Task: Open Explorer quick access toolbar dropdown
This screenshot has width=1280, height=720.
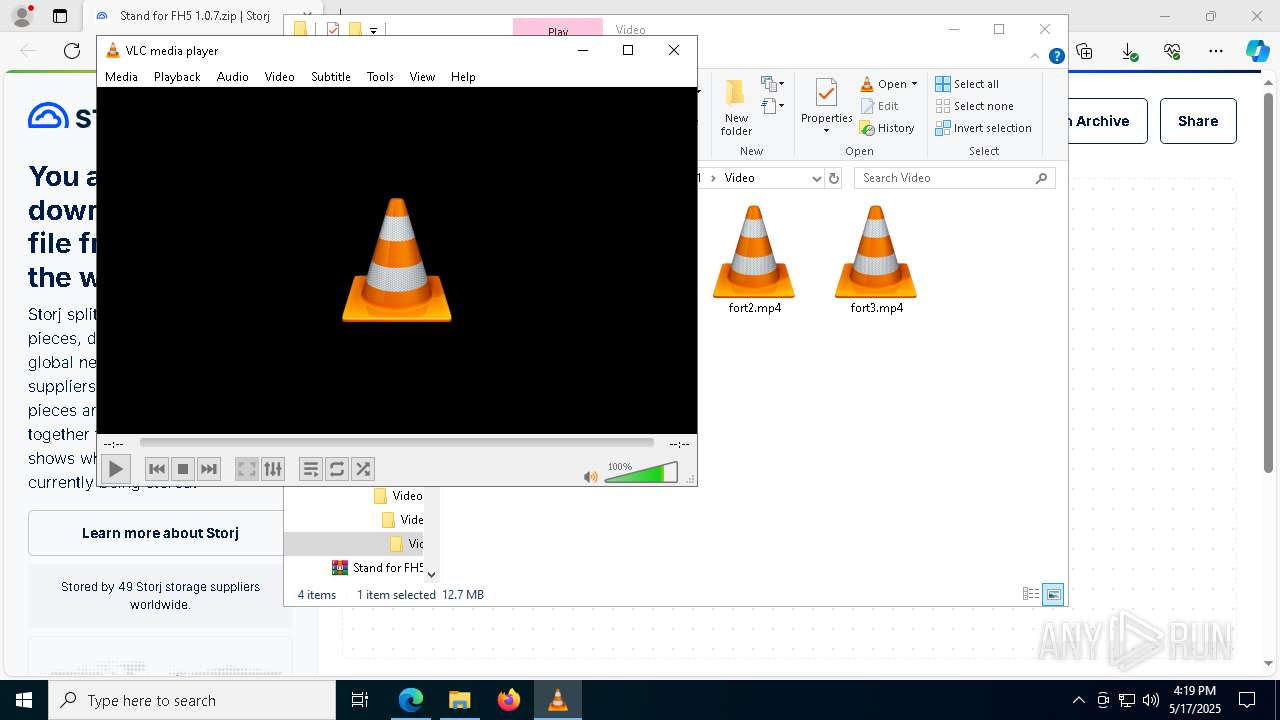Action: [373, 30]
